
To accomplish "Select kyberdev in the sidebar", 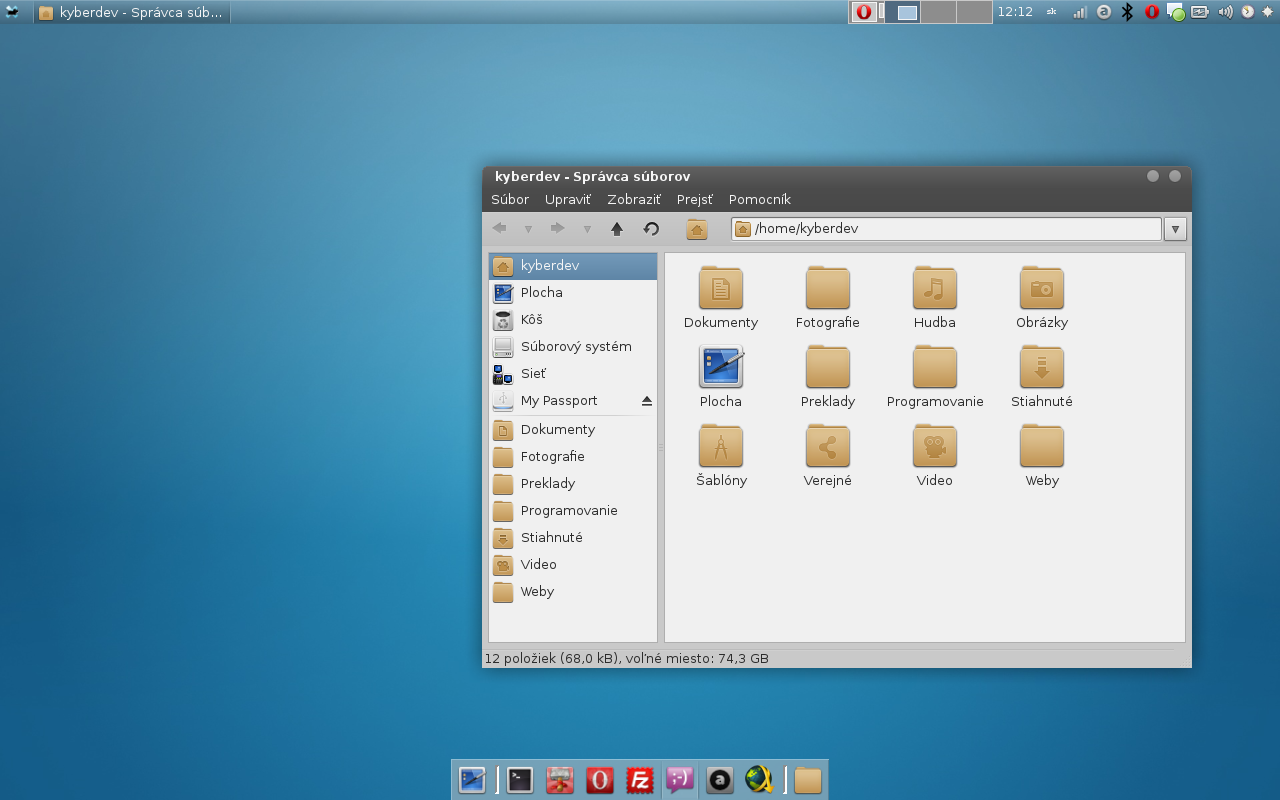I will pos(573,266).
